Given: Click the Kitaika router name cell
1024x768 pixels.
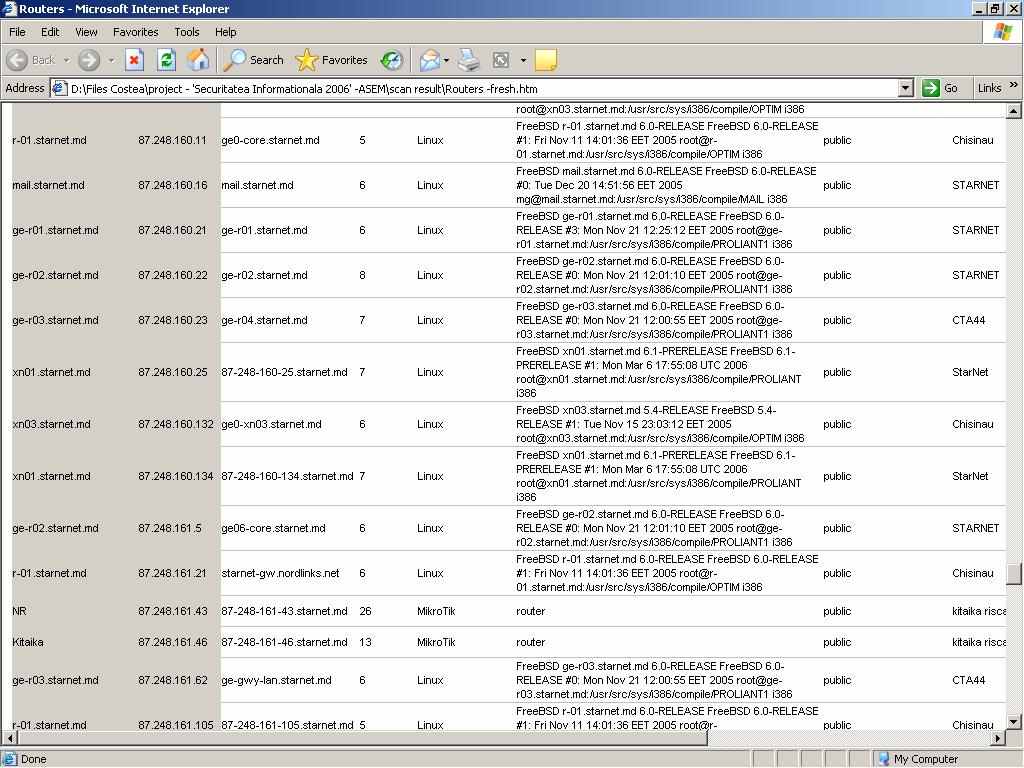Looking at the screenshot, I should tap(28, 643).
